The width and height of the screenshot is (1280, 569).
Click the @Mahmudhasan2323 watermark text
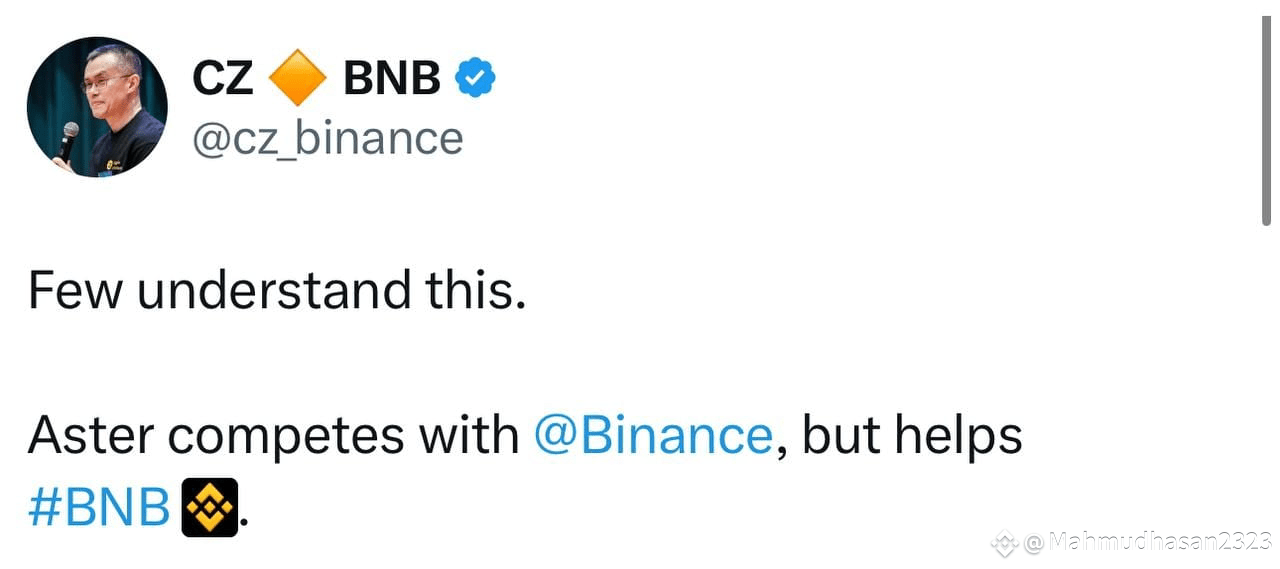tap(1148, 543)
